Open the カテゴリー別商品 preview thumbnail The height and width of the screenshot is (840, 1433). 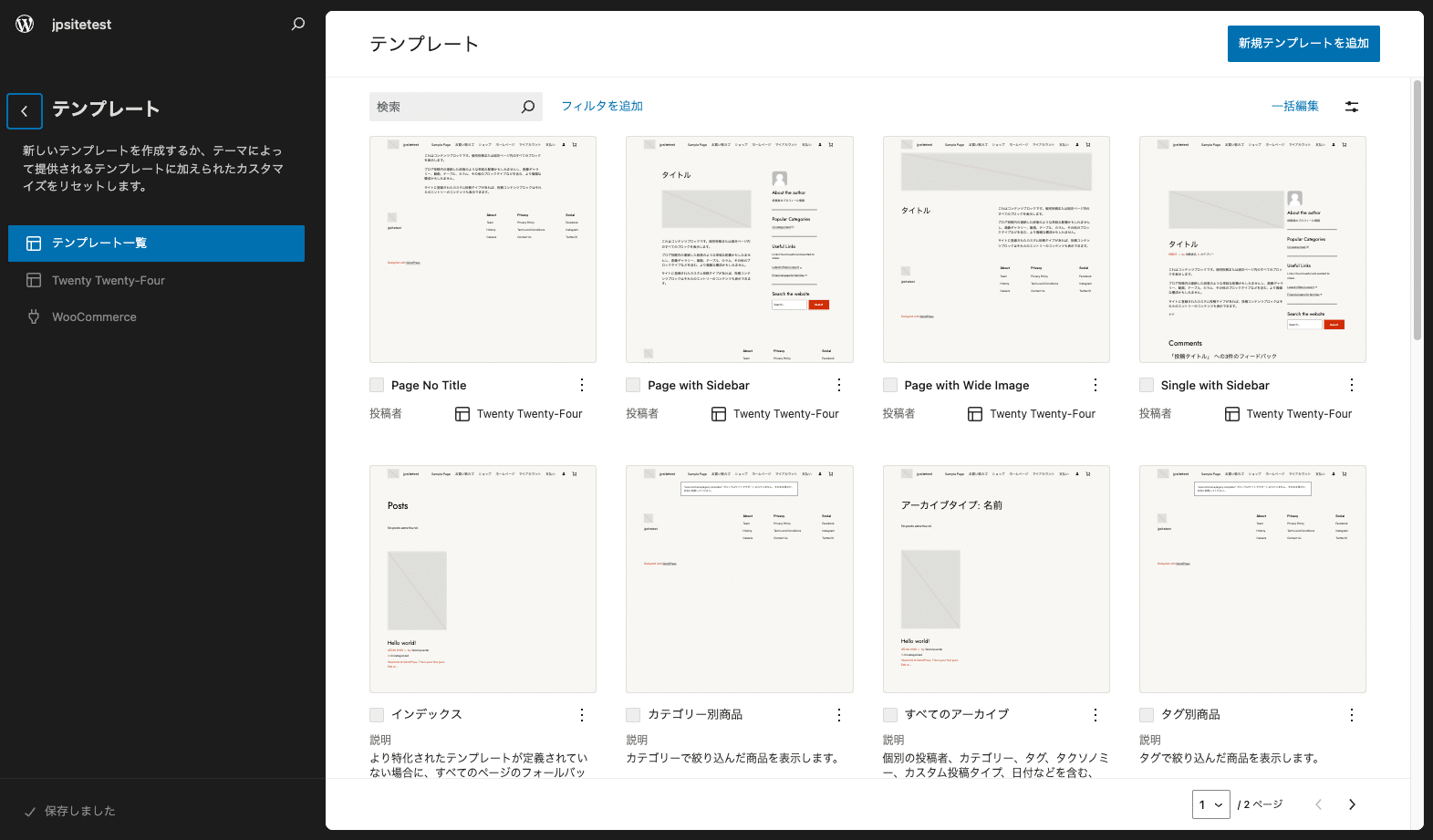point(740,579)
